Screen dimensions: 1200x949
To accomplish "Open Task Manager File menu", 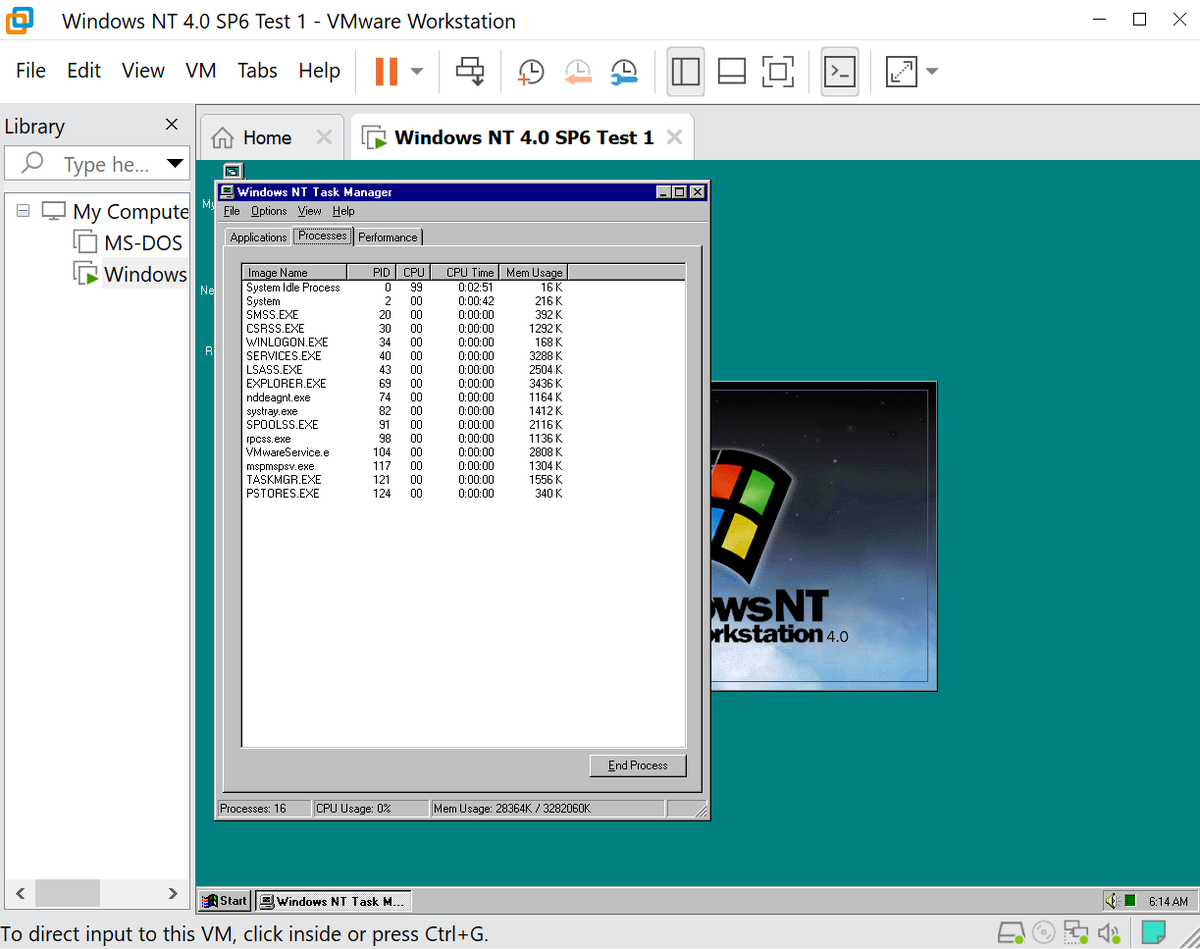I will 232,211.
